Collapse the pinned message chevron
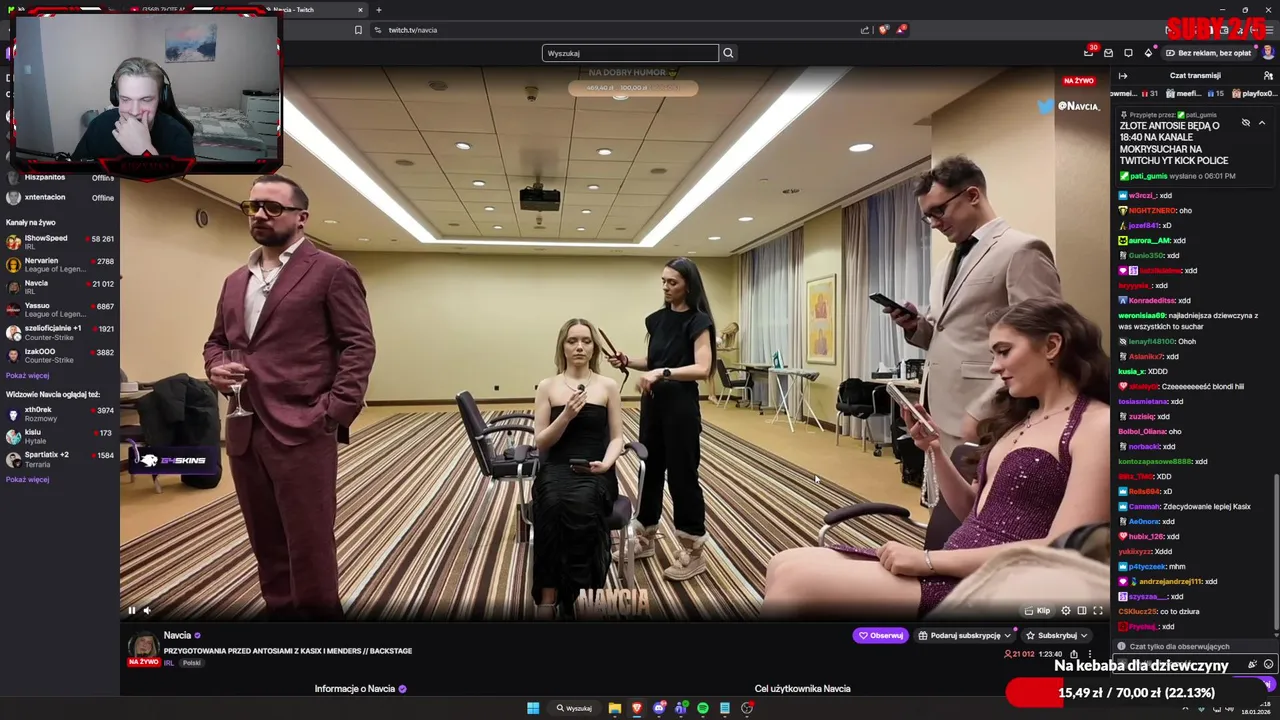 coord(1262,123)
